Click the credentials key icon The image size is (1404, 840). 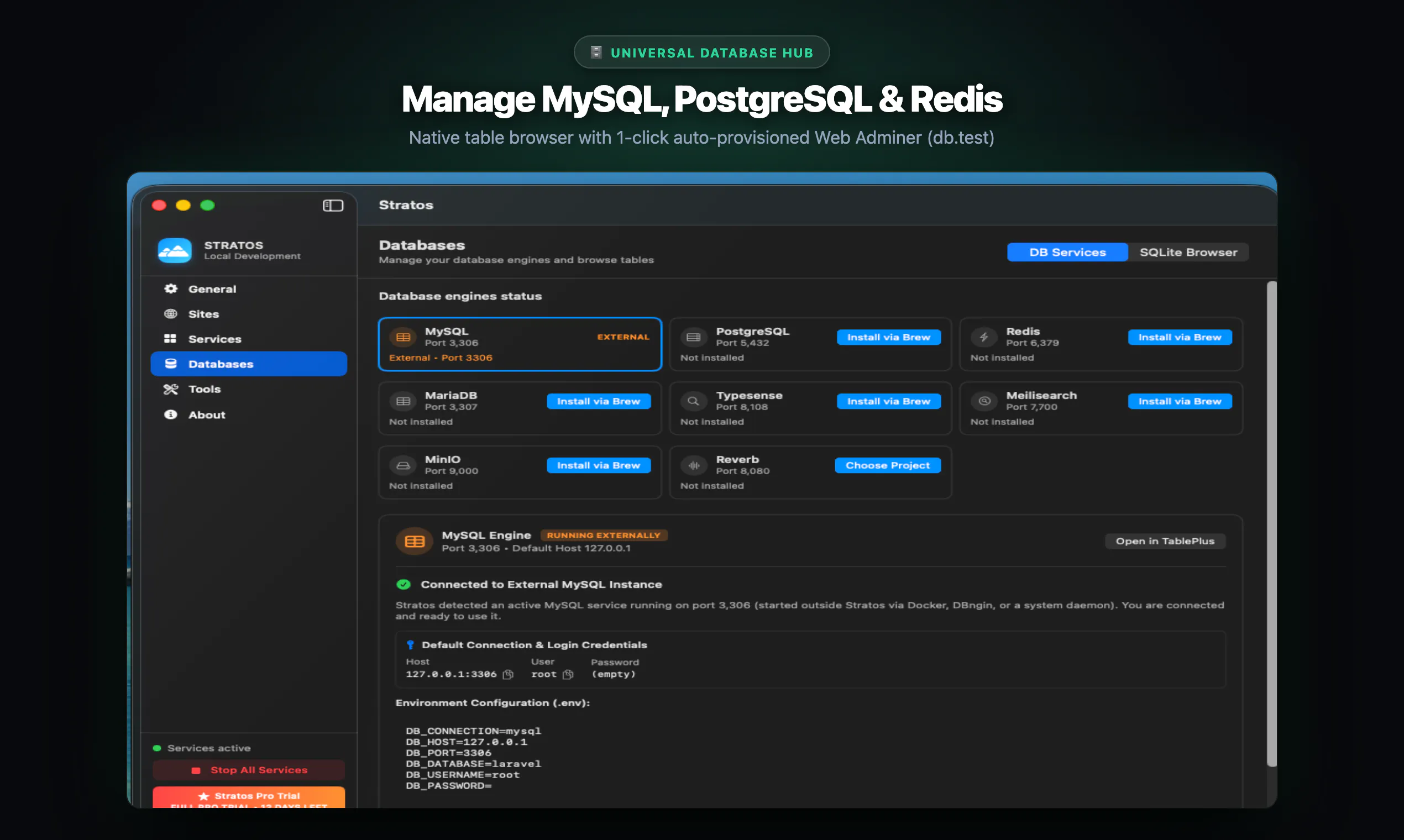[x=411, y=645]
